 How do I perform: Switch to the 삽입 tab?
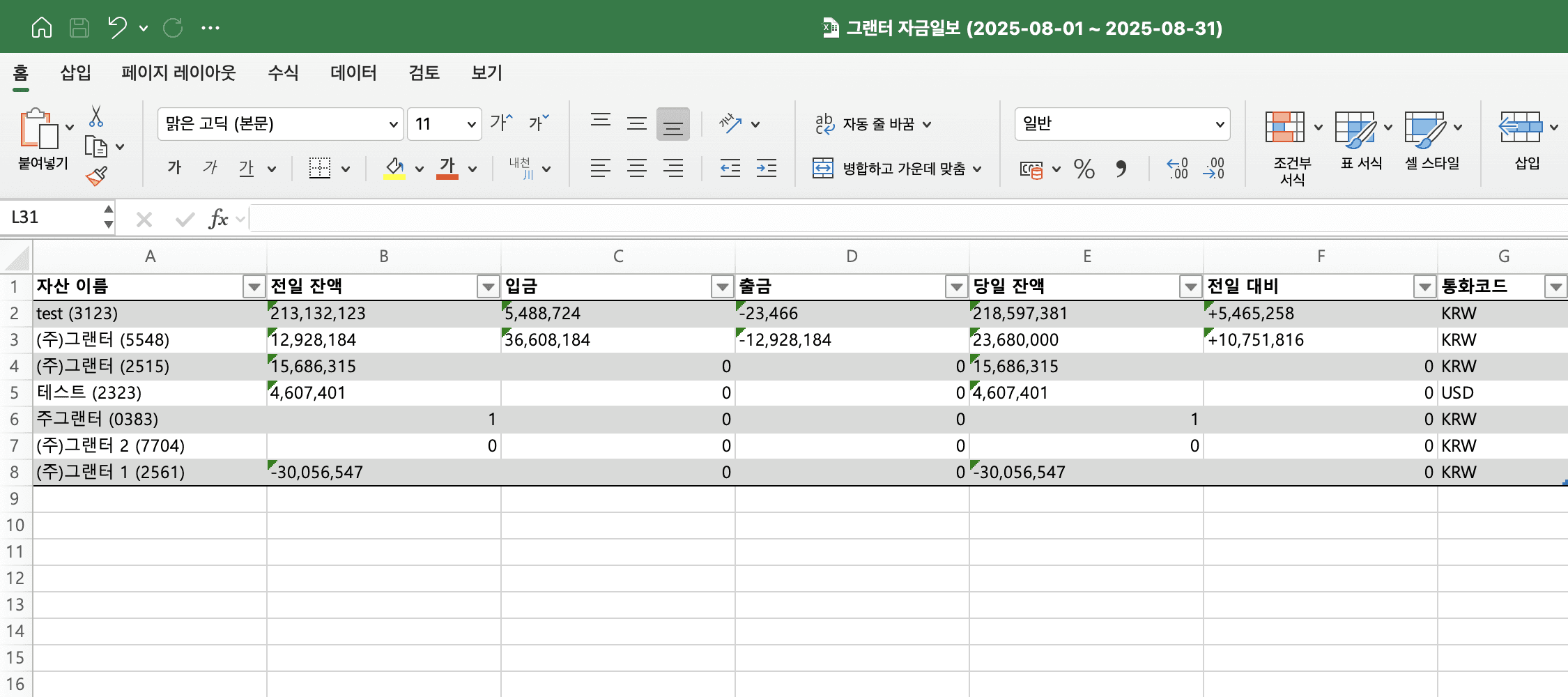75,72
